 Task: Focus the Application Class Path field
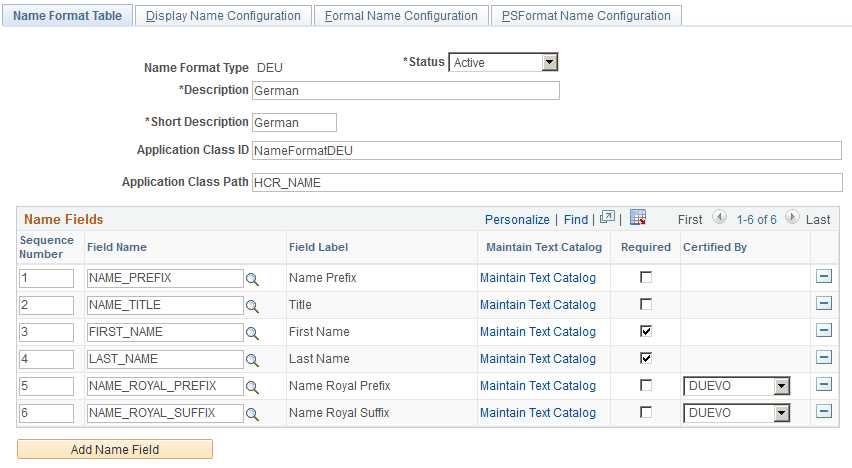[547, 183]
